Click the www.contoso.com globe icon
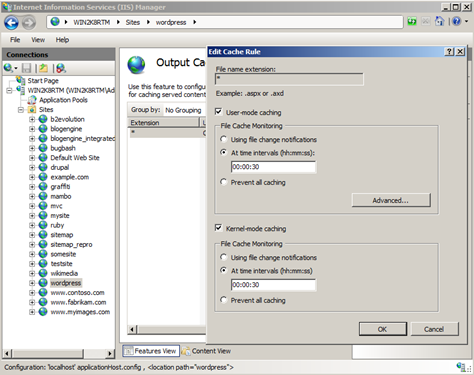Image resolution: width=474 pixels, height=375 pixels. point(43,292)
